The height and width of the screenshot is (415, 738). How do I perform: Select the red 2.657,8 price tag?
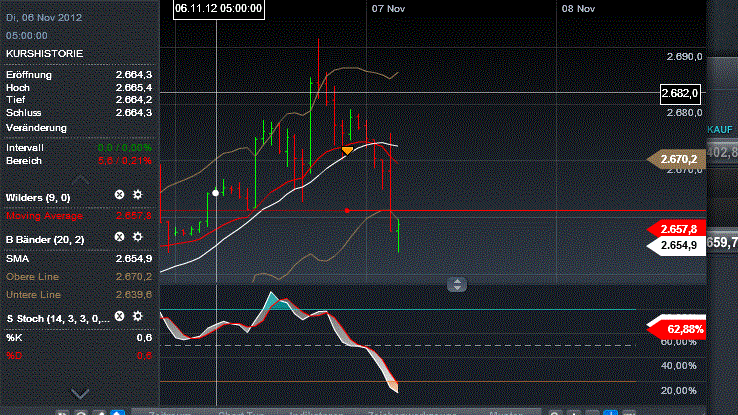click(677, 229)
